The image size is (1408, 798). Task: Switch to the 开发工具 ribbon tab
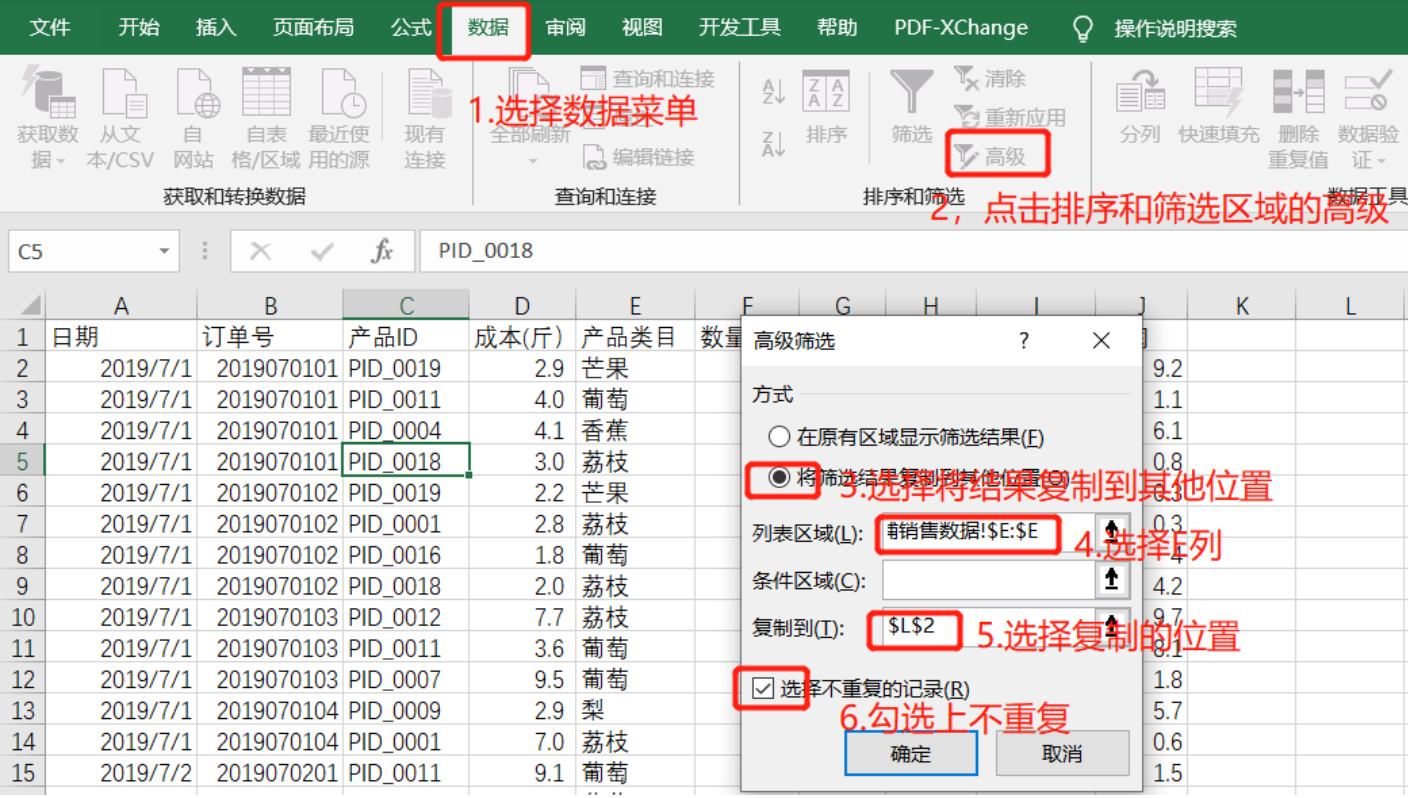[740, 27]
